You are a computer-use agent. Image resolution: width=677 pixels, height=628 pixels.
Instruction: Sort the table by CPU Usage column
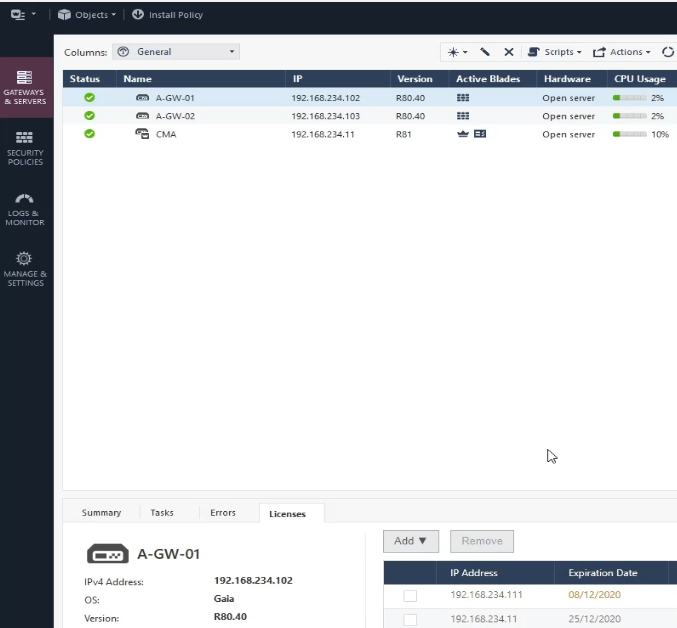(x=639, y=79)
